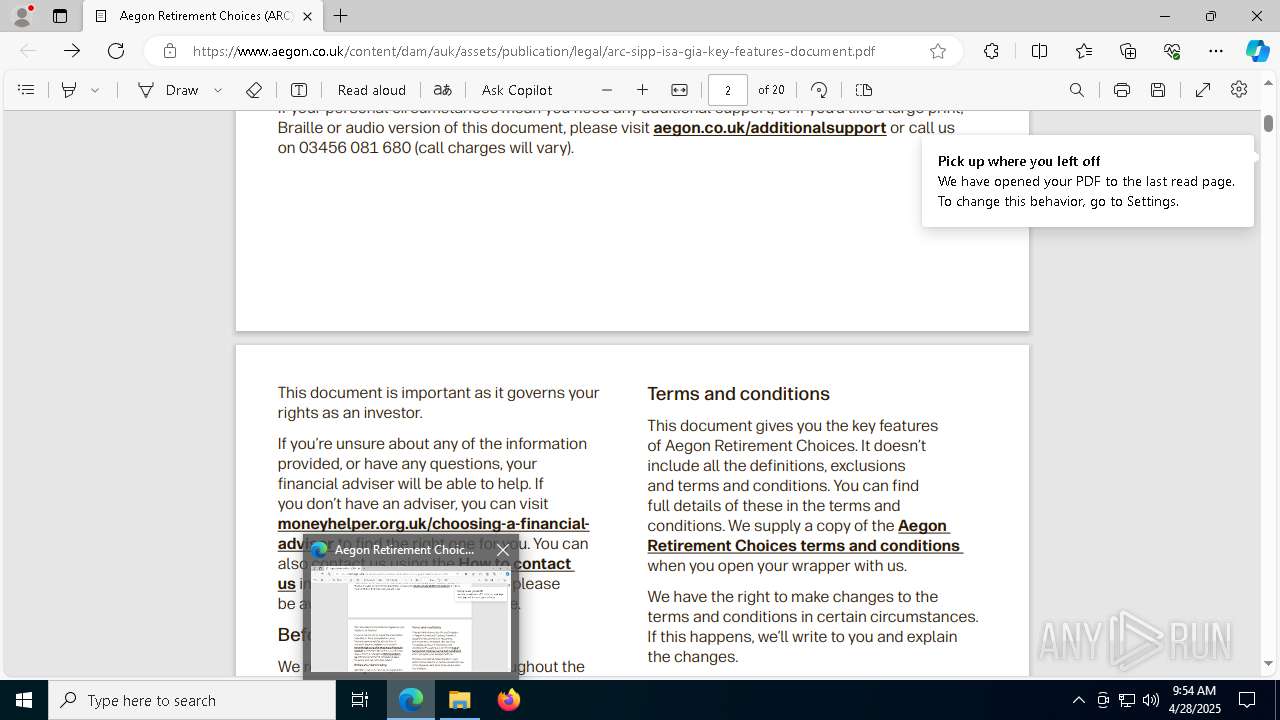
Task: Activate the Draw tool
Action: pos(168,90)
